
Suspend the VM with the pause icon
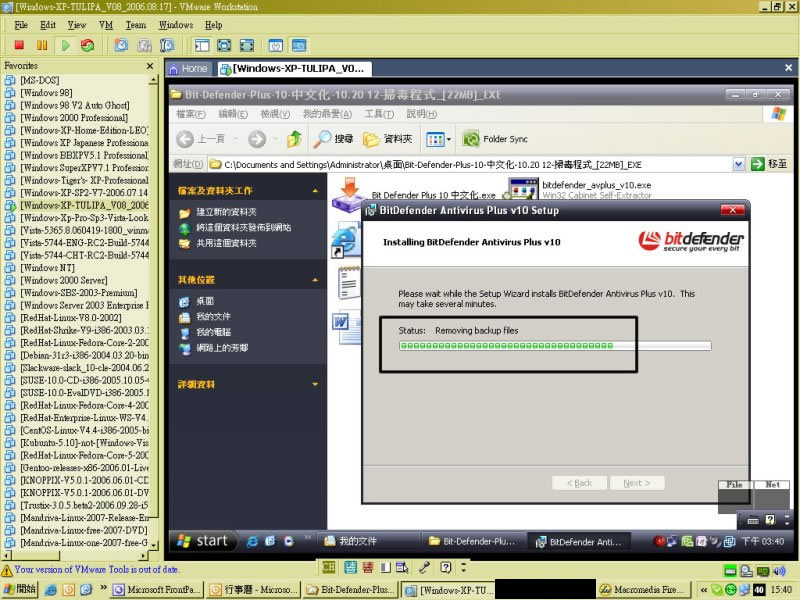click(42, 45)
